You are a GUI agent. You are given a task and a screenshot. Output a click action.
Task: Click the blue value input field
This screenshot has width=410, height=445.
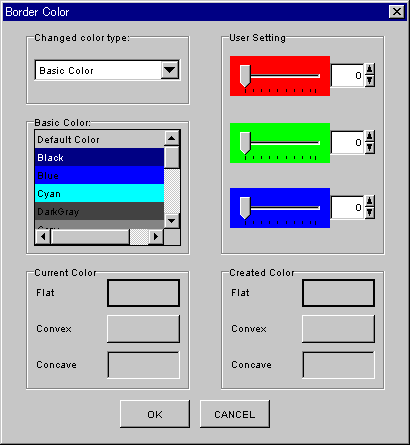(x=347, y=208)
